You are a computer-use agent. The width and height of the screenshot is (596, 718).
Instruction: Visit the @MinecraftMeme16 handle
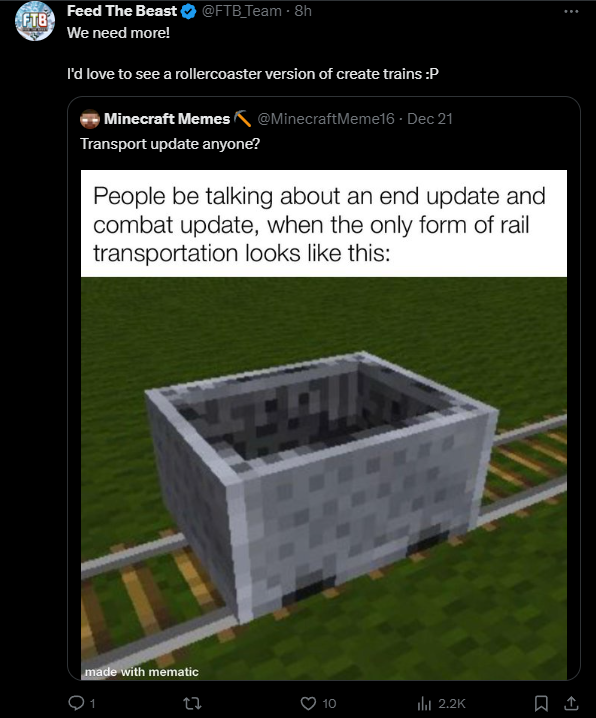click(326, 119)
